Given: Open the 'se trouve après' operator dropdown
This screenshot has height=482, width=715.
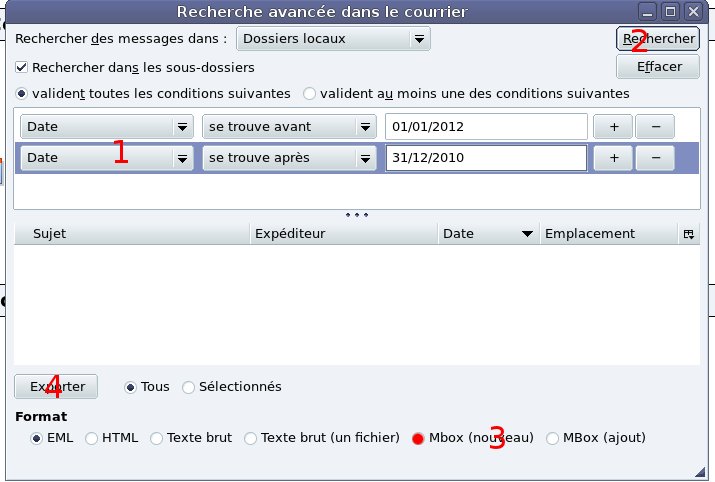Looking at the screenshot, I should click(288, 158).
